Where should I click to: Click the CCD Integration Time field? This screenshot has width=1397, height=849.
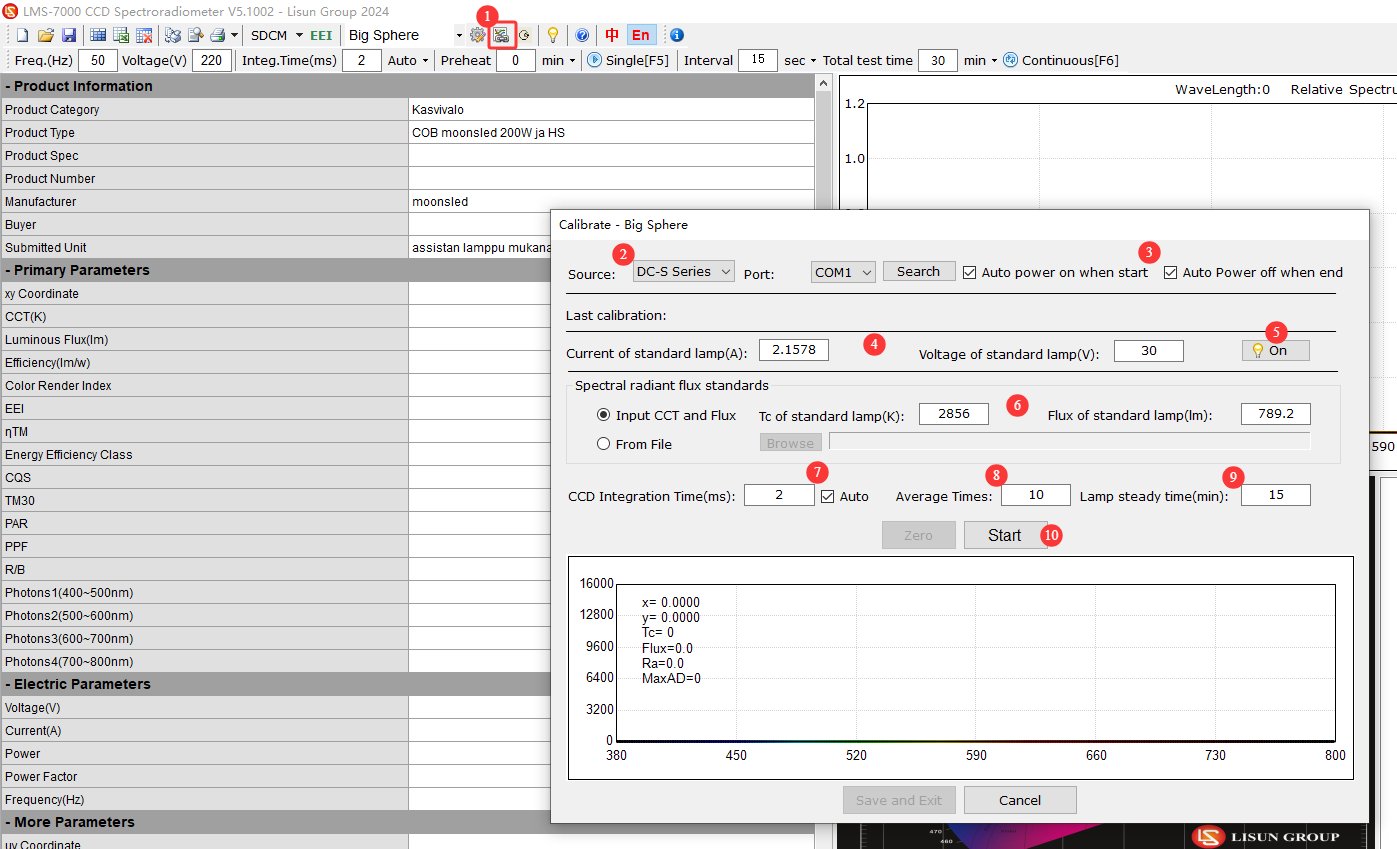[x=779, y=495]
